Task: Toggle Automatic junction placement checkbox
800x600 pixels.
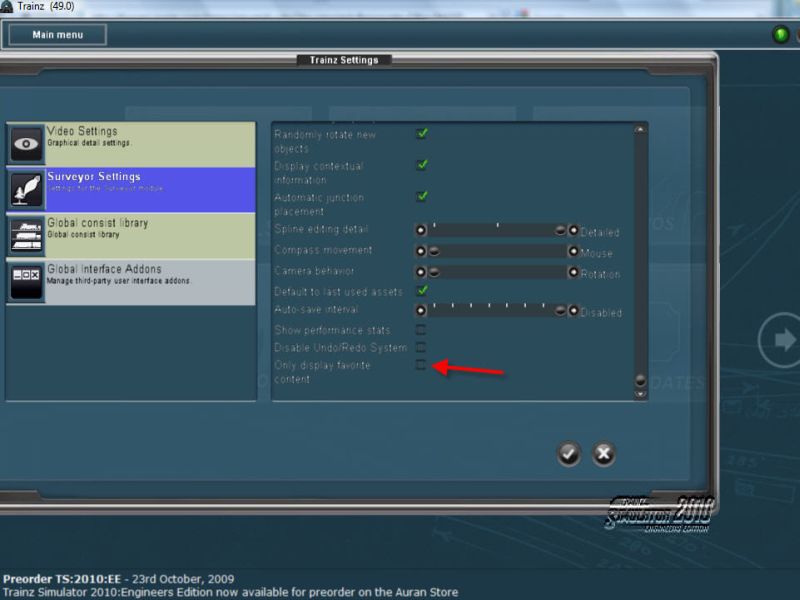Action: tap(421, 196)
